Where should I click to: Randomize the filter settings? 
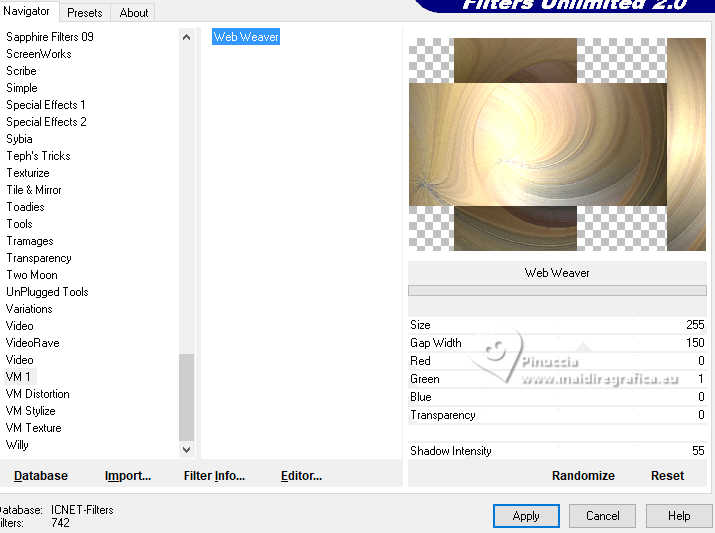pyautogui.click(x=583, y=476)
